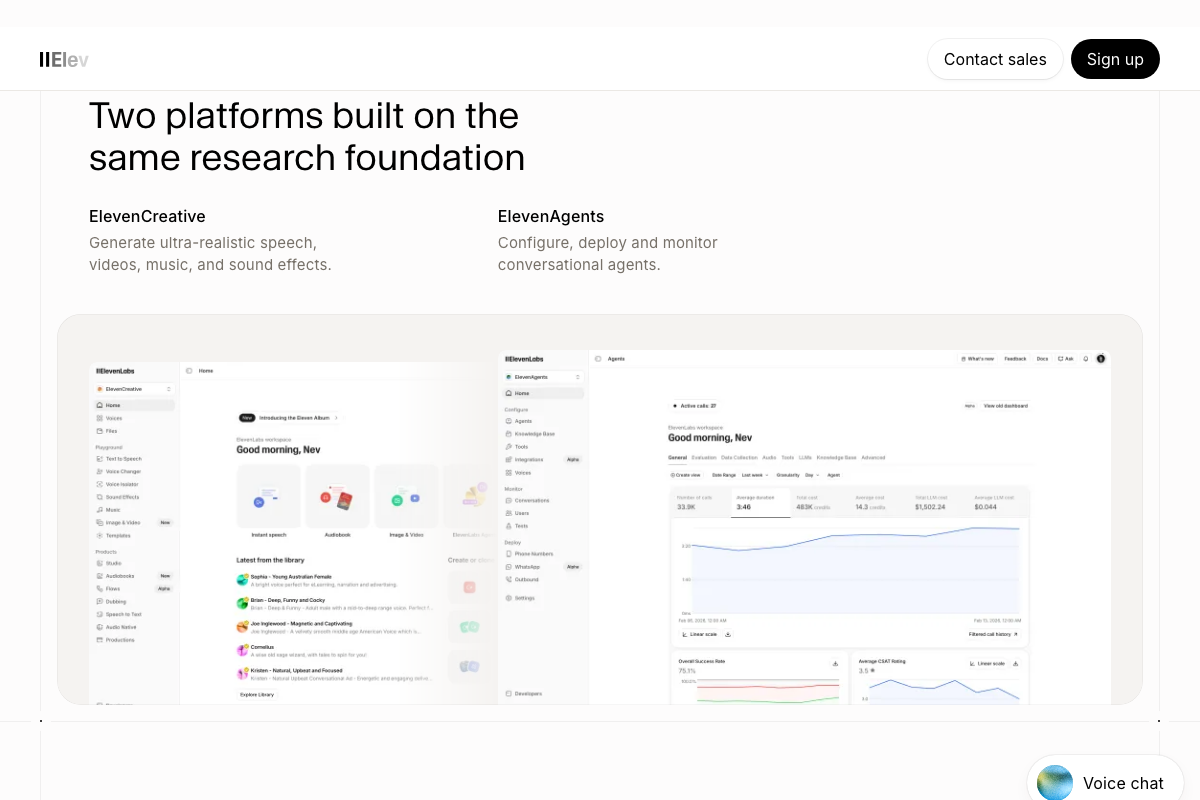Click the Contact sales button
The height and width of the screenshot is (800, 1200).
tap(995, 59)
